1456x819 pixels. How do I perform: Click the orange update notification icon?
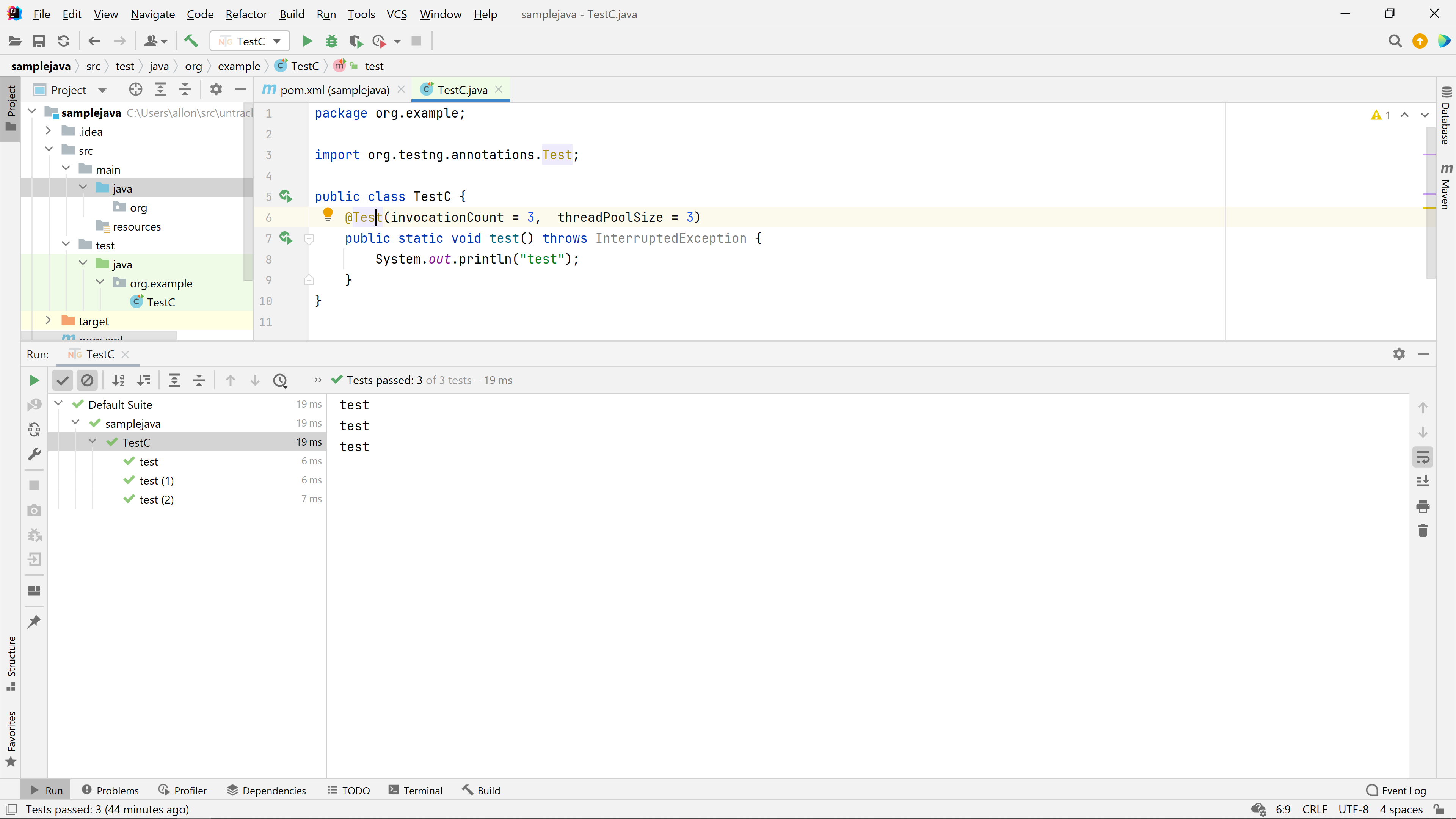[x=1420, y=41]
